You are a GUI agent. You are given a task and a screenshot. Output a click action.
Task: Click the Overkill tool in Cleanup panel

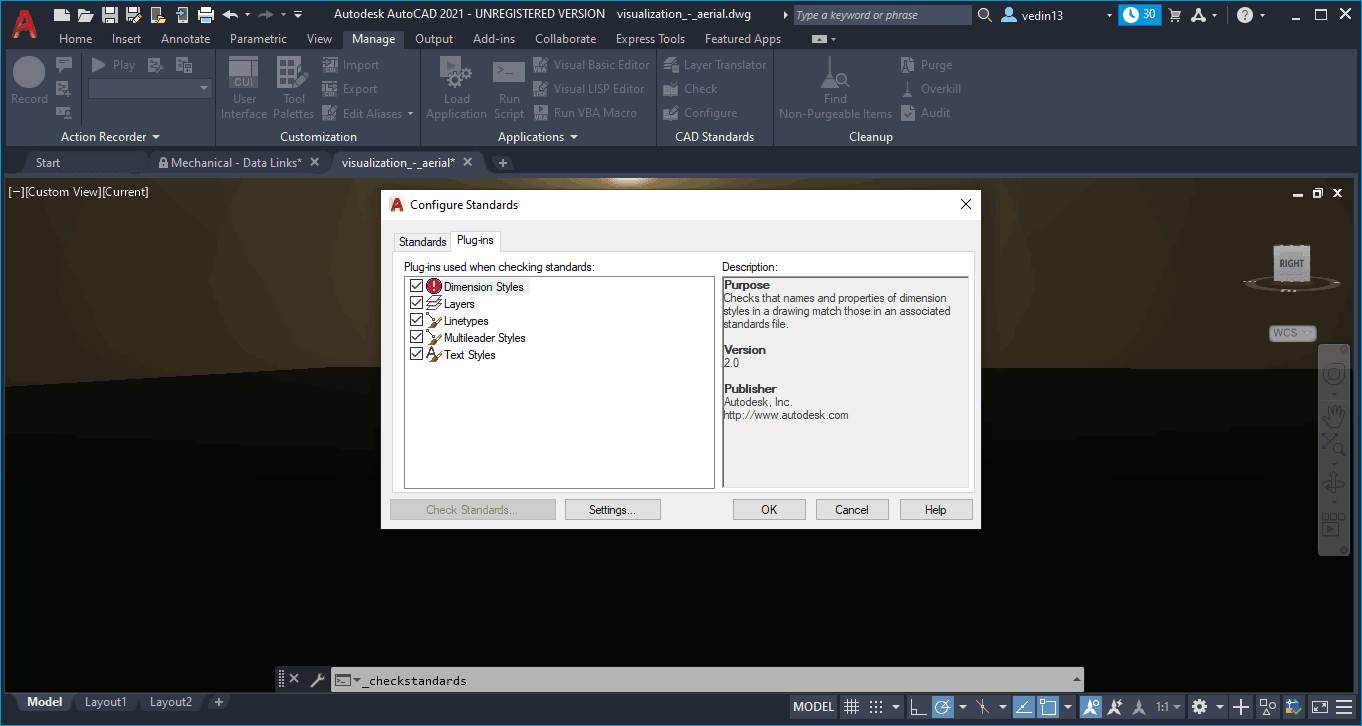(x=930, y=89)
